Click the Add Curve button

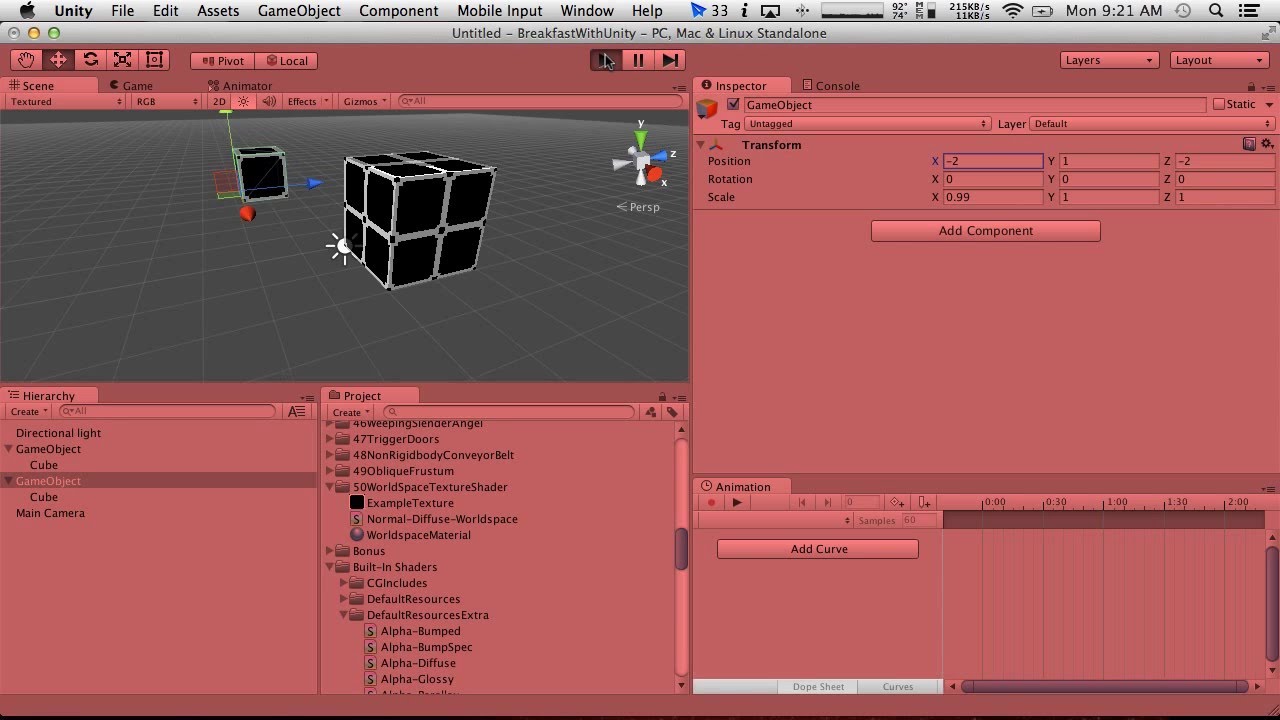pos(817,548)
